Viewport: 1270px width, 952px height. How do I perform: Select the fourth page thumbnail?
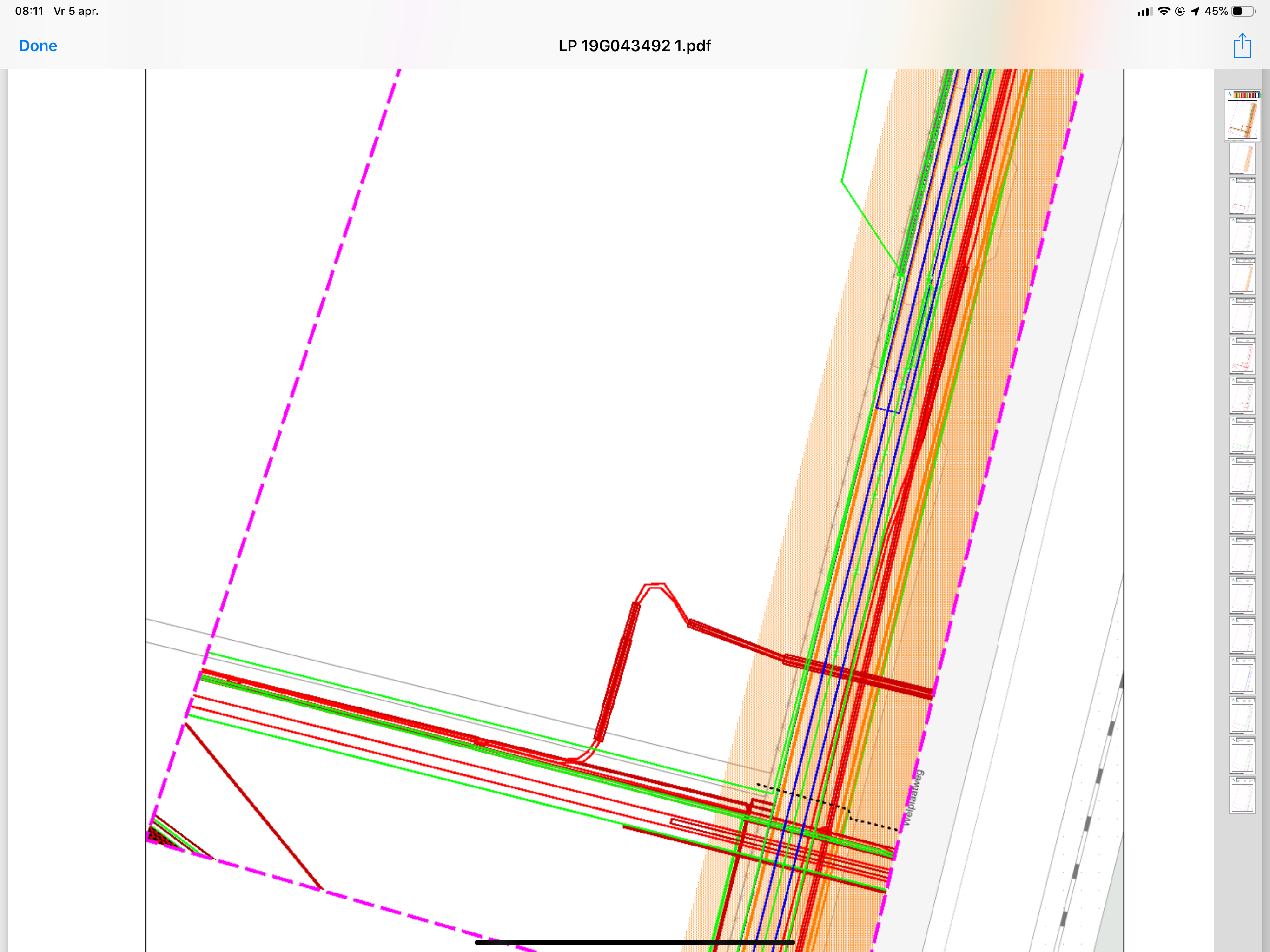click(1243, 236)
